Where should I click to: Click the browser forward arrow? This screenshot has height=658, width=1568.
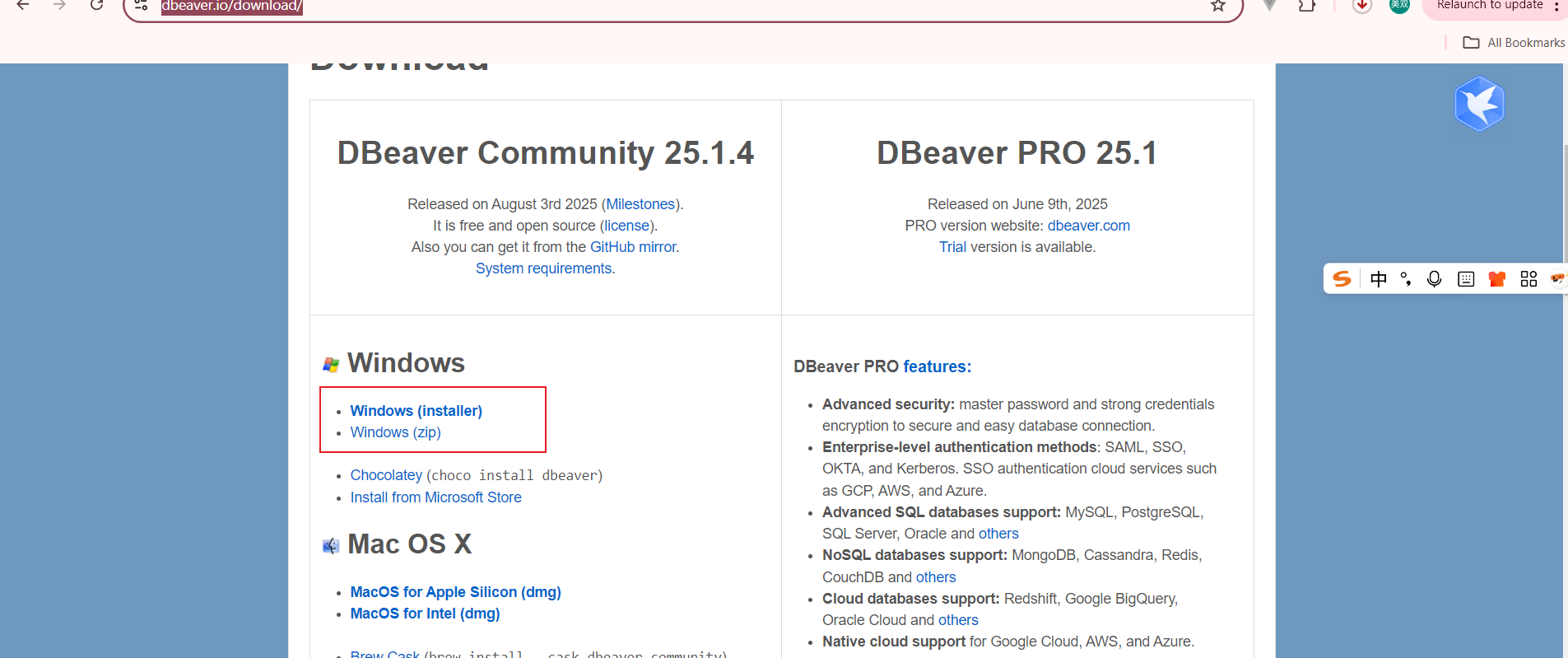[59, 5]
